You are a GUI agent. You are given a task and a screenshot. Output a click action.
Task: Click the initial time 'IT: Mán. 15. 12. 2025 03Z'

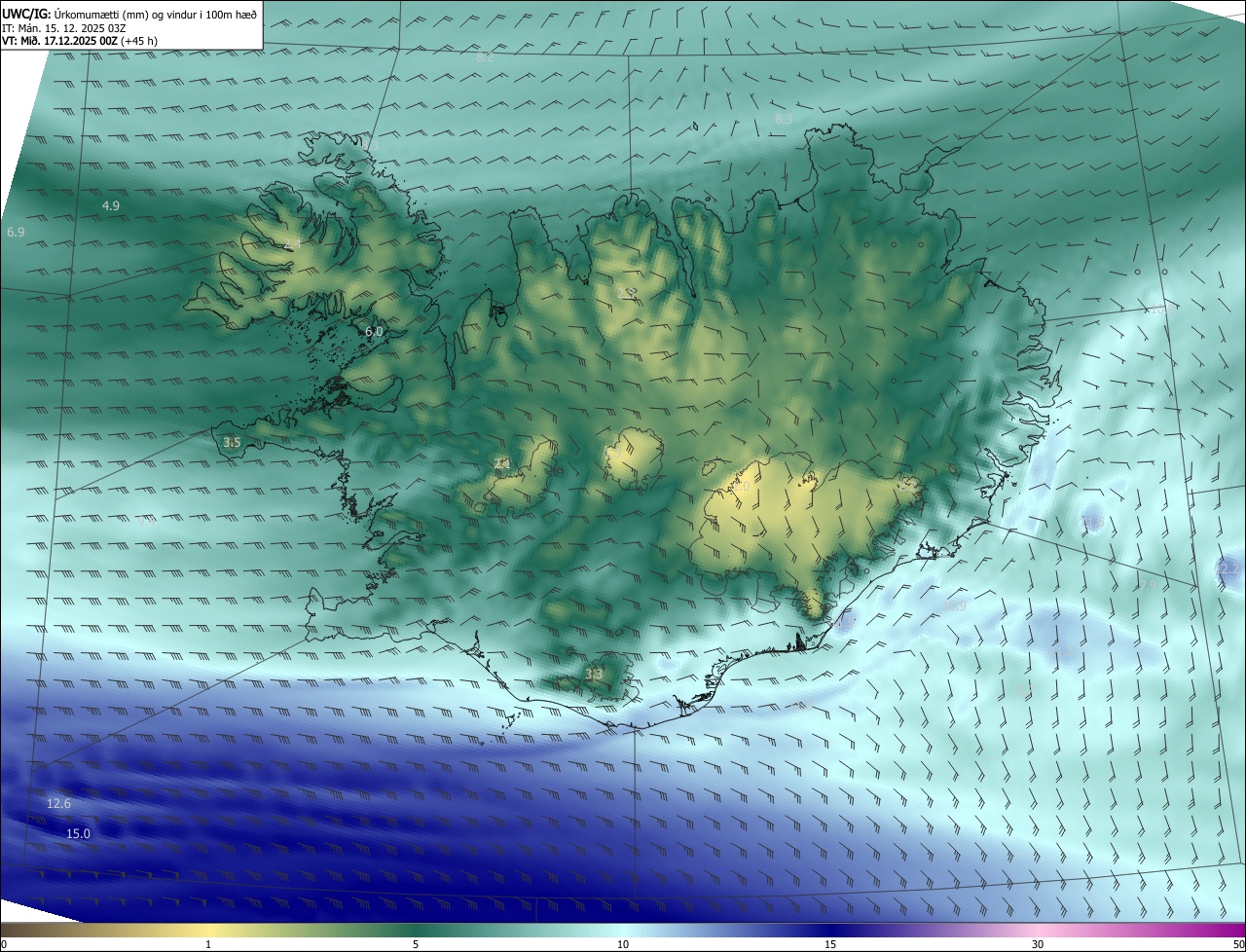tap(64, 28)
